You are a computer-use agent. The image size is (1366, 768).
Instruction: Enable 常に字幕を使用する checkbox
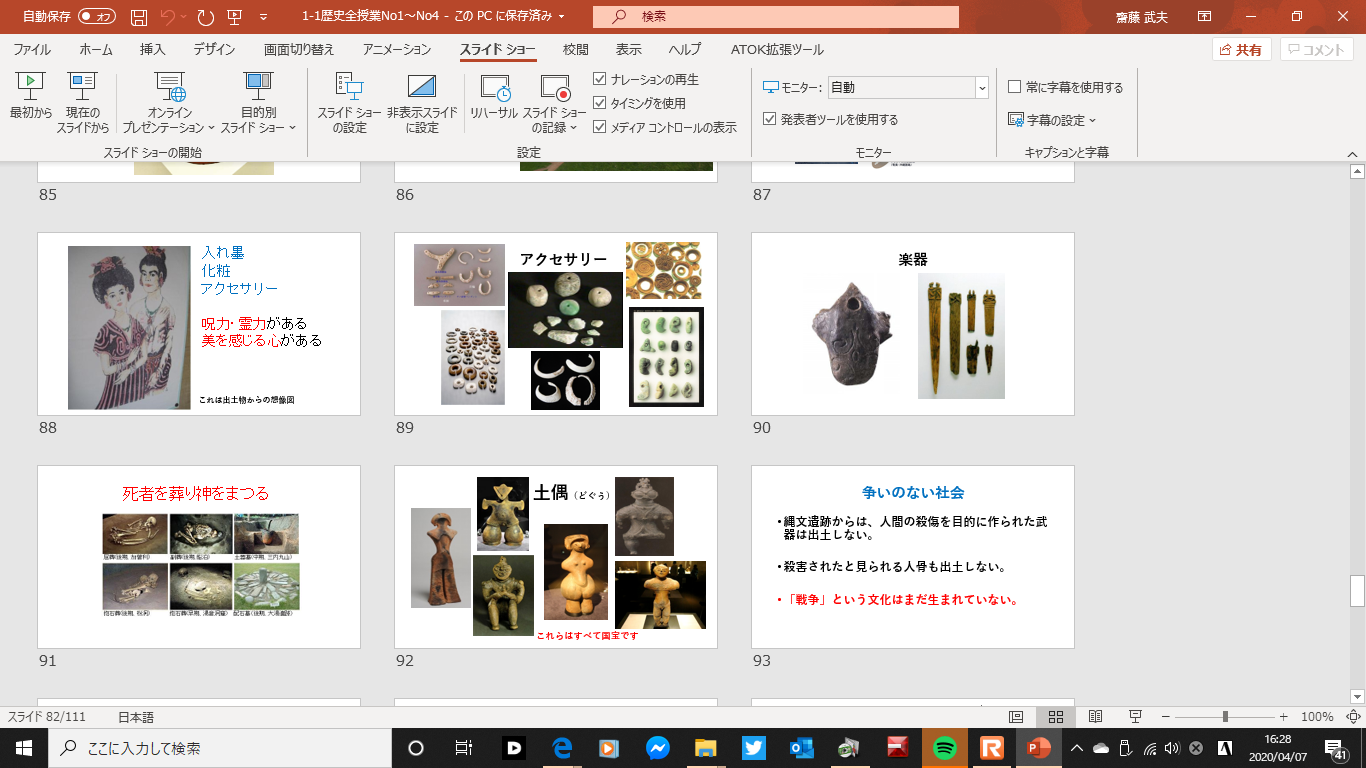tap(1014, 87)
